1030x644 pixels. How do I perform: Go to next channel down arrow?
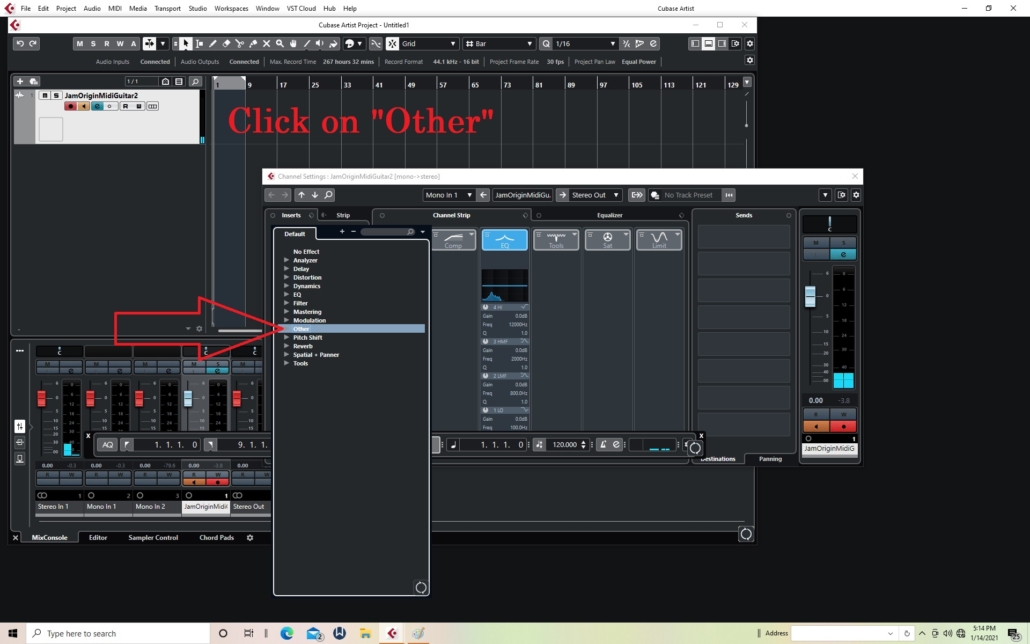315,195
